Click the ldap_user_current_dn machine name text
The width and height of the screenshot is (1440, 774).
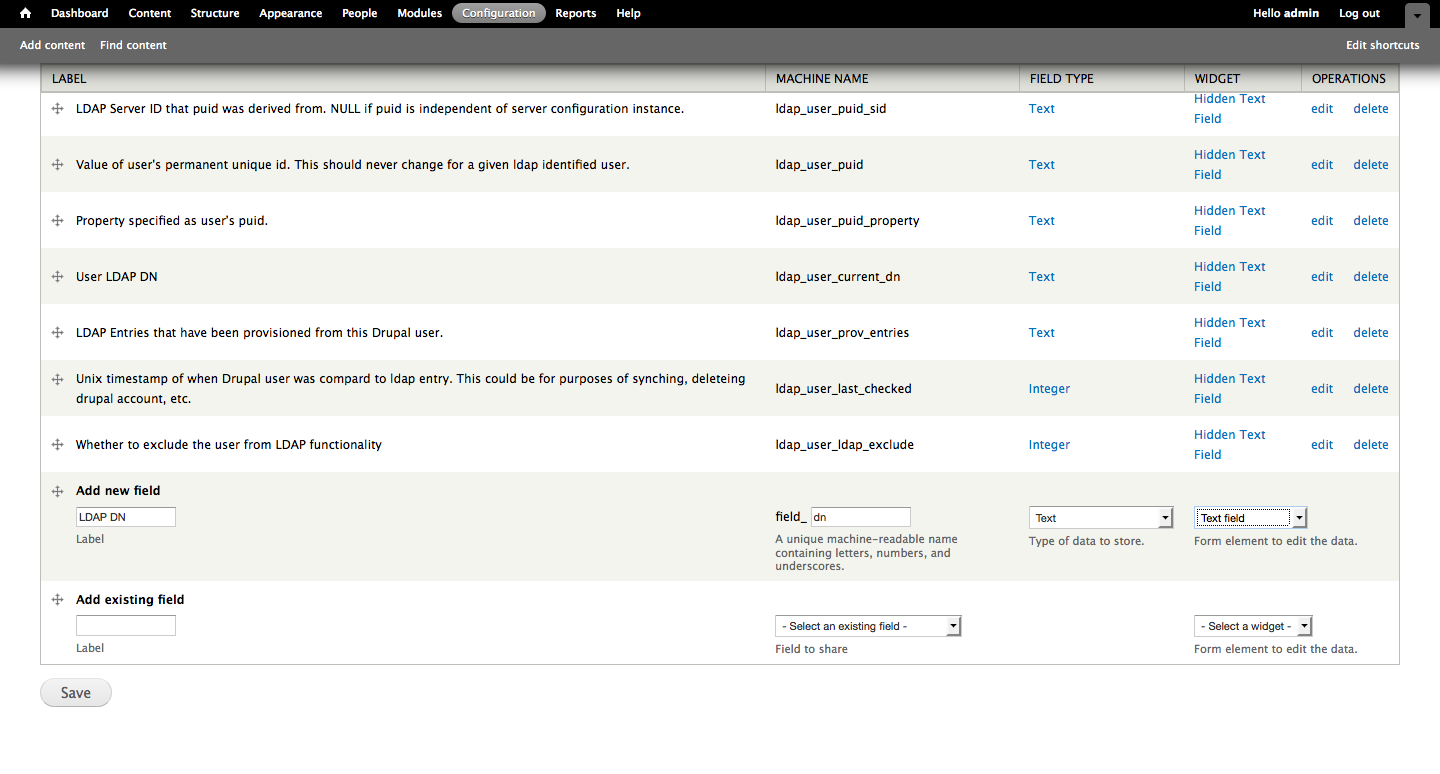click(838, 277)
